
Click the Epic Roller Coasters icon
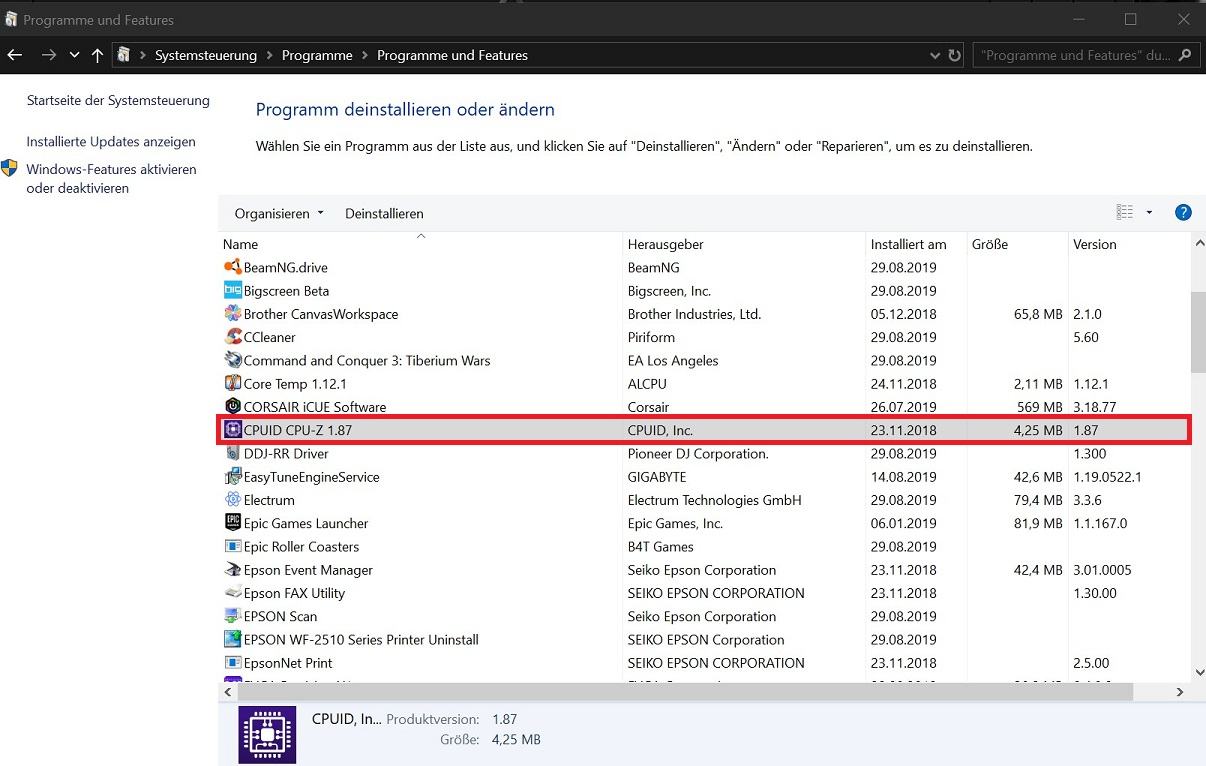pyautogui.click(x=232, y=547)
